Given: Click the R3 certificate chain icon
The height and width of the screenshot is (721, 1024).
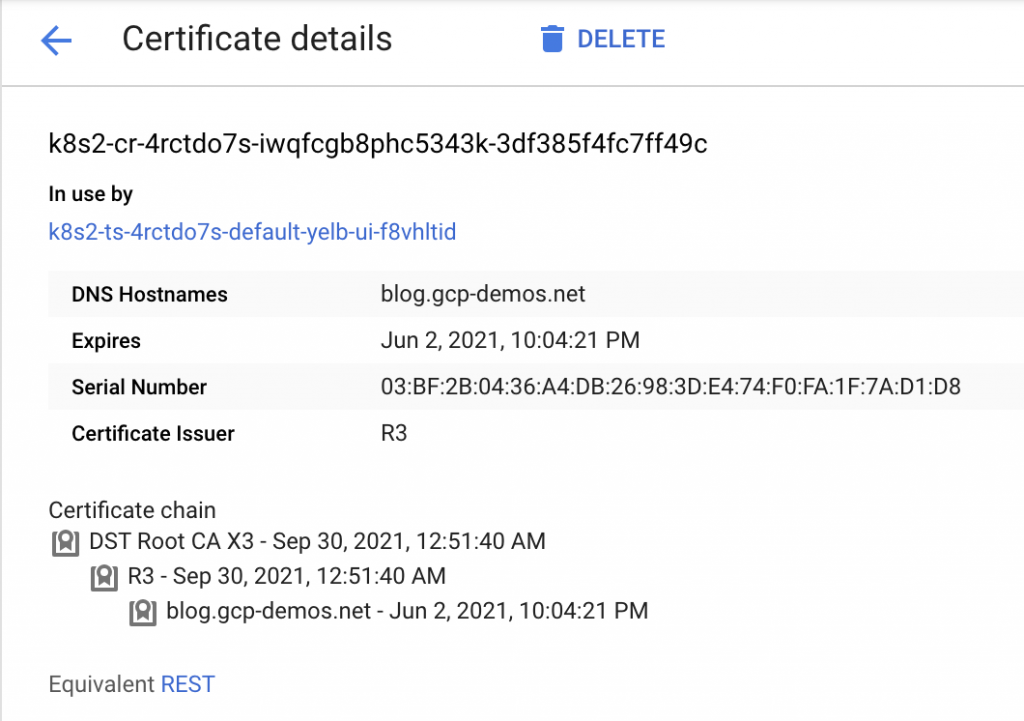Looking at the screenshot, I should (x=104, y=577).
